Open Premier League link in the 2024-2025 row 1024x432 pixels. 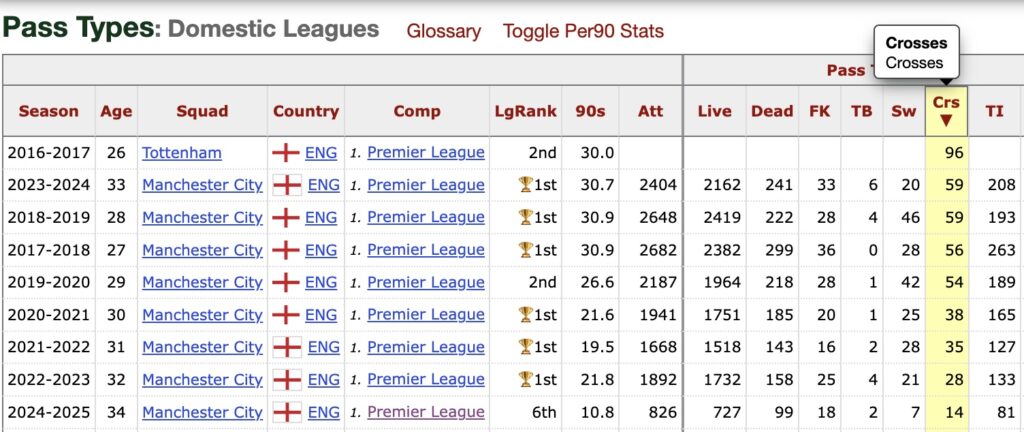[425, 412]
